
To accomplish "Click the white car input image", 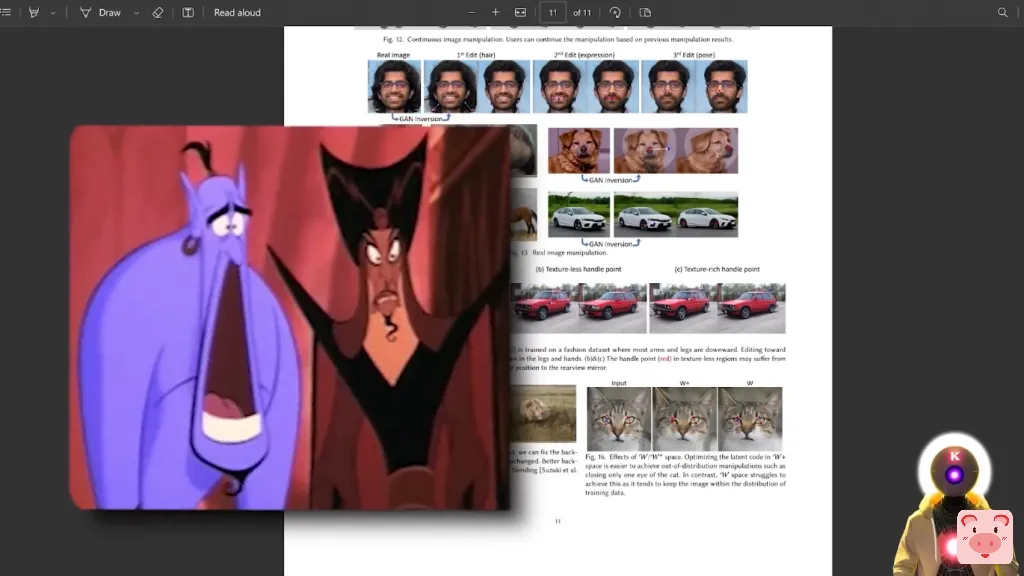I will (579, 215).
